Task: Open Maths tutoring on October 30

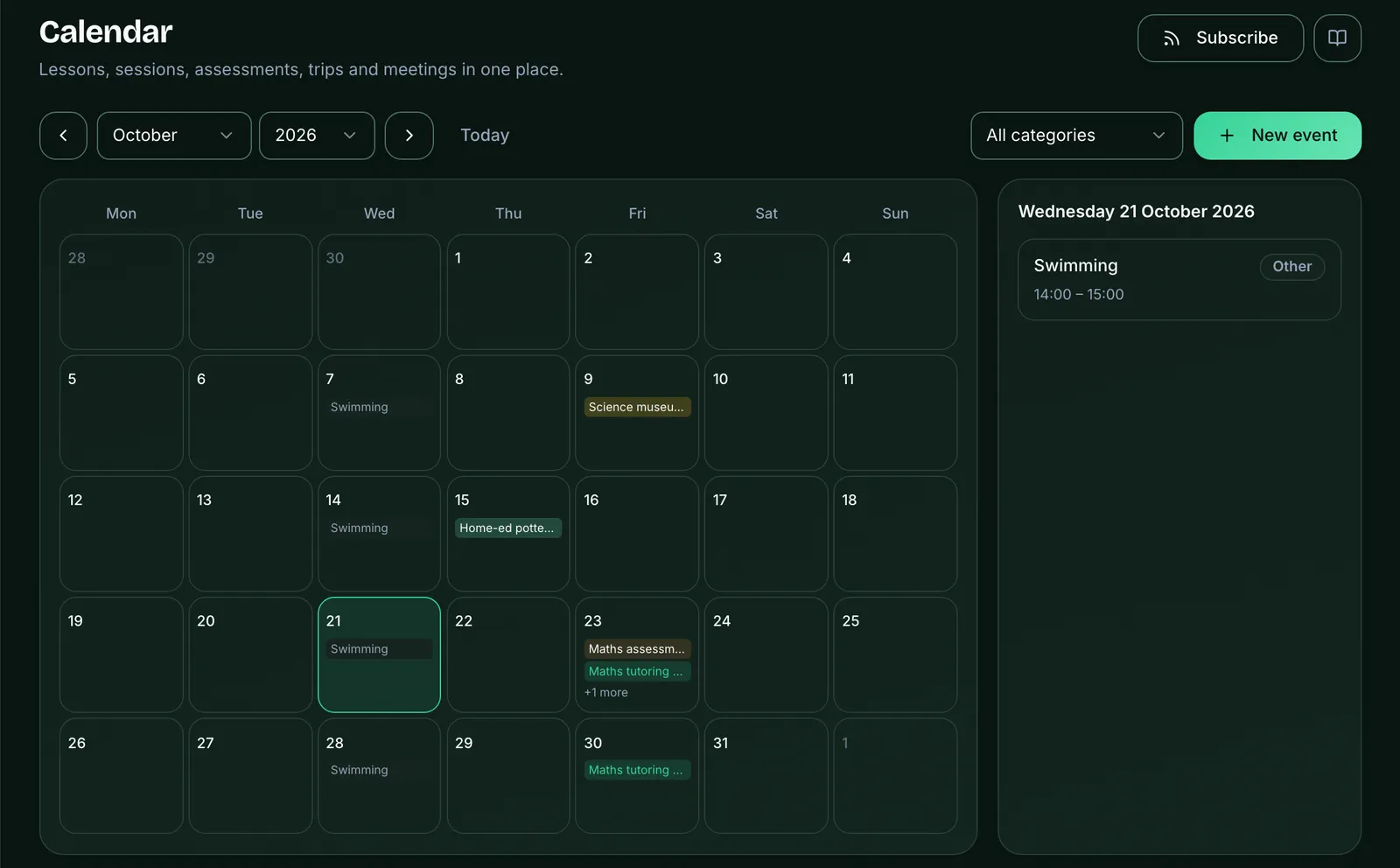Action: pyautogui.click(x=637, y=770)
